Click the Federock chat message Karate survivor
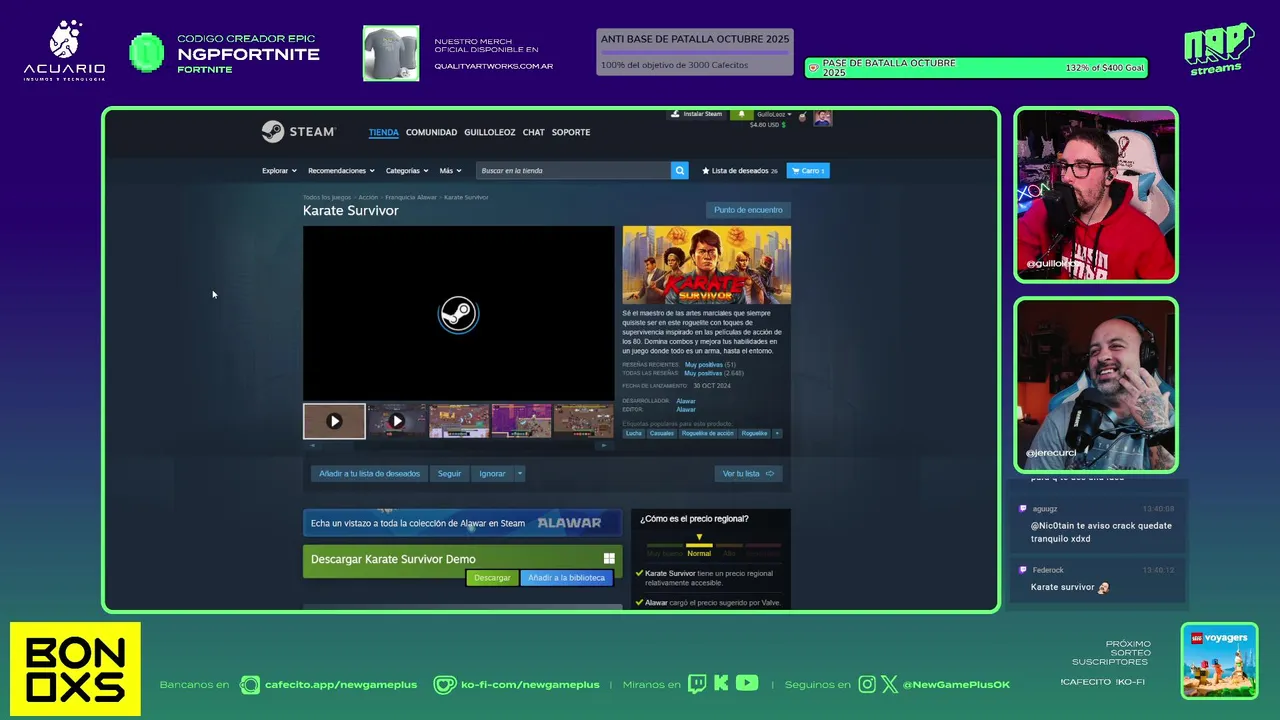Image resolution: width=1280 pixels, height=720 pixels. click(1070, 587)
